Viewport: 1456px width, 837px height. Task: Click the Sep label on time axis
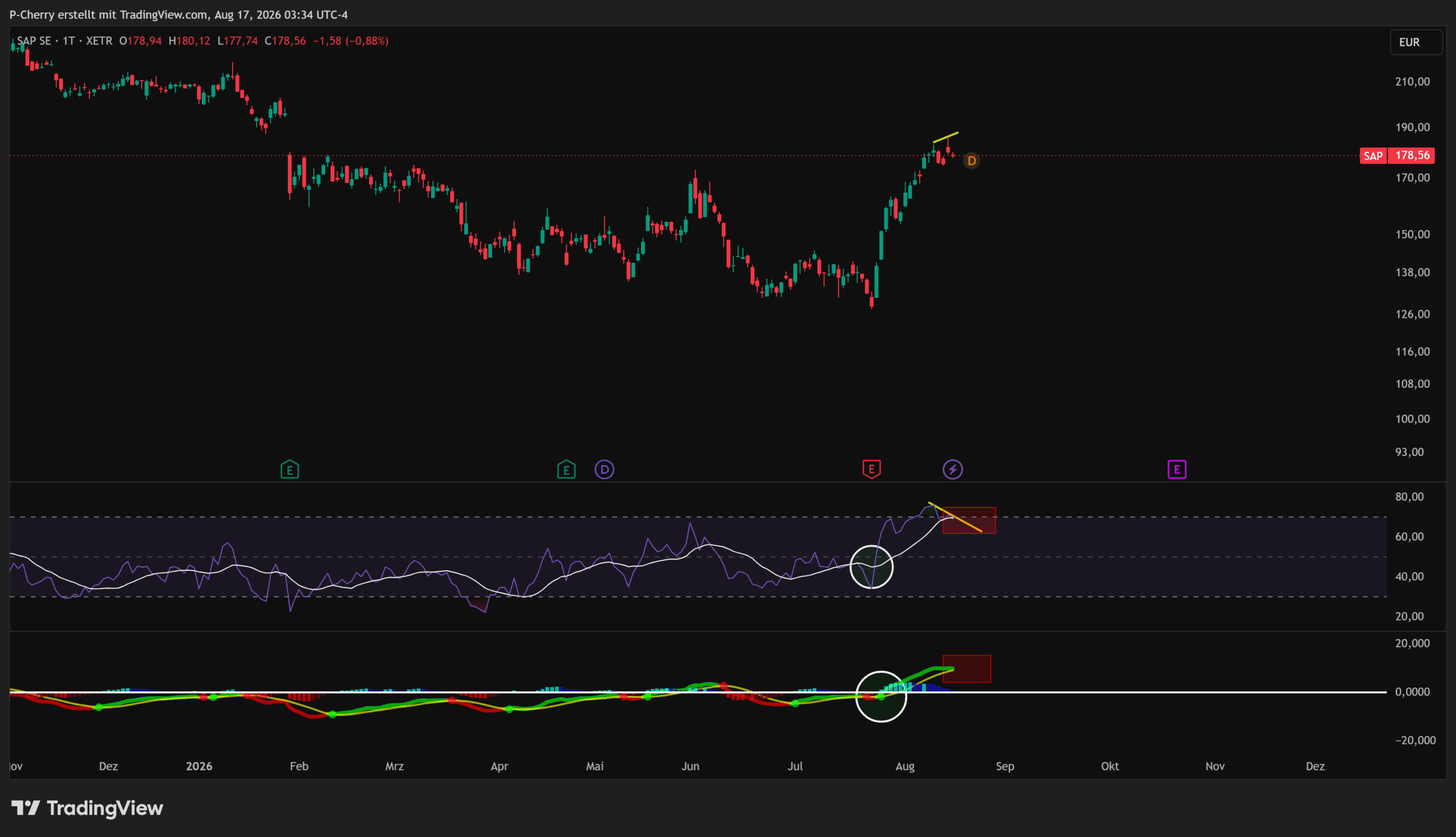pos(1005,766)
